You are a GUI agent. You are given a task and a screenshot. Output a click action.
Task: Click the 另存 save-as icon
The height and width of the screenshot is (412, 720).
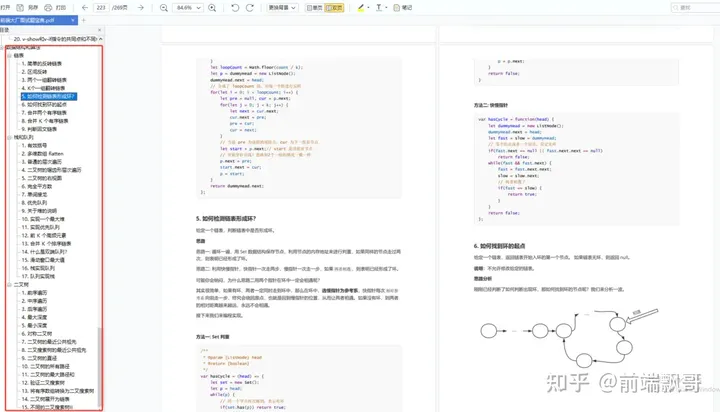coord(20,8)
